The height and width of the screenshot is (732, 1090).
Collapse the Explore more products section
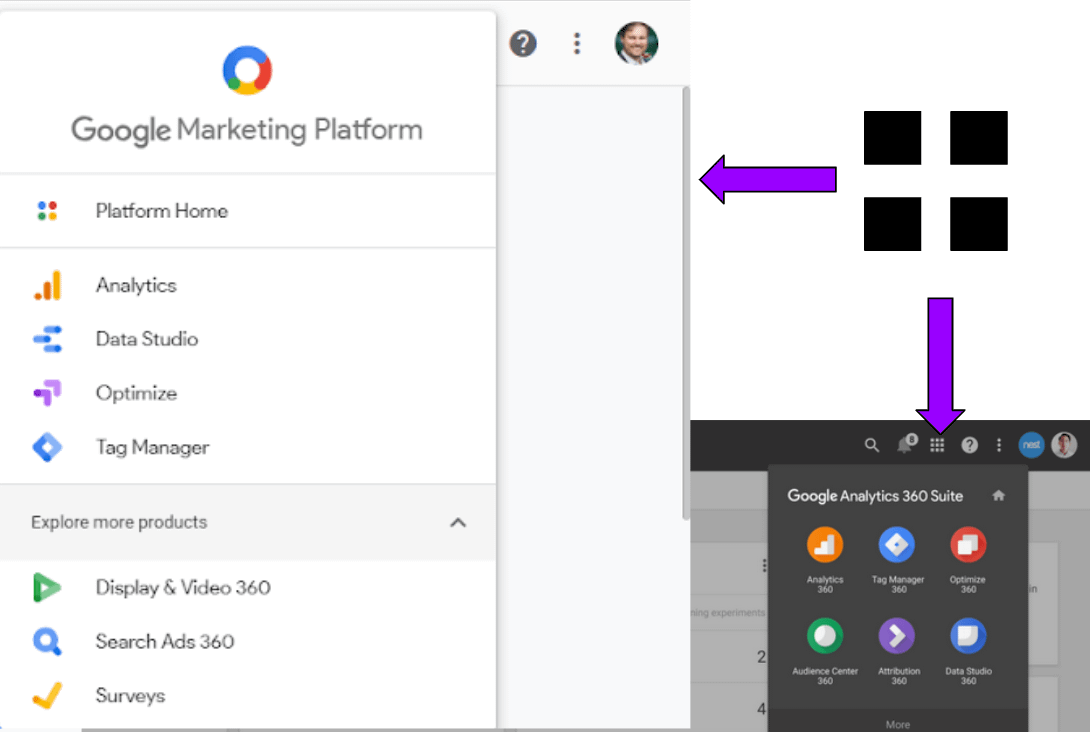[458, 522]
